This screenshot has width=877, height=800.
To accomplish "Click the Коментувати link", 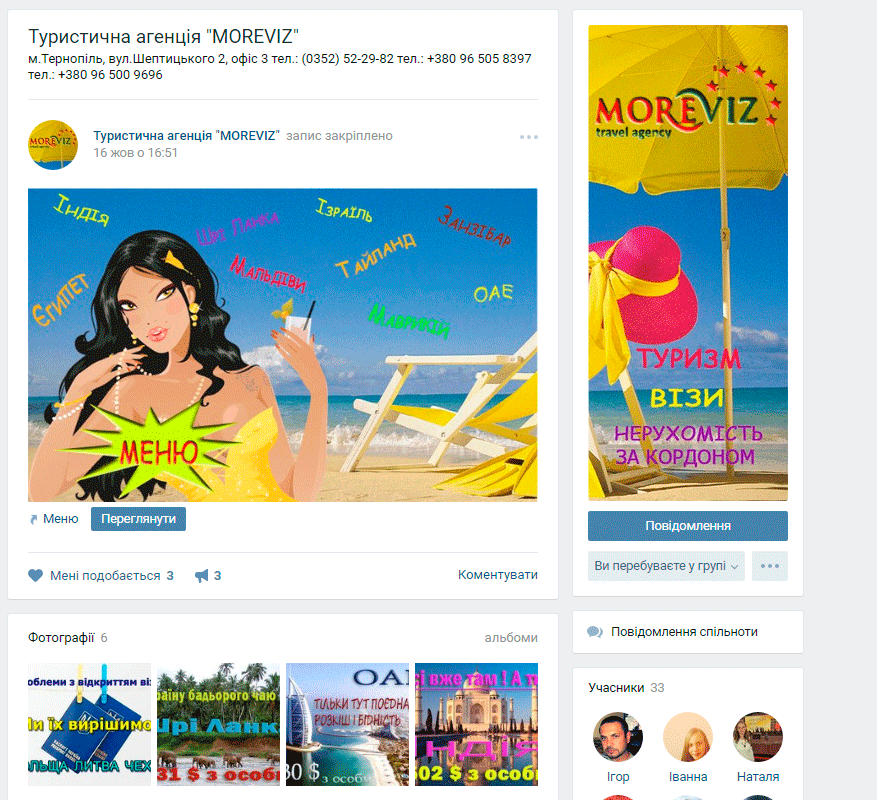I will (498, 575).
